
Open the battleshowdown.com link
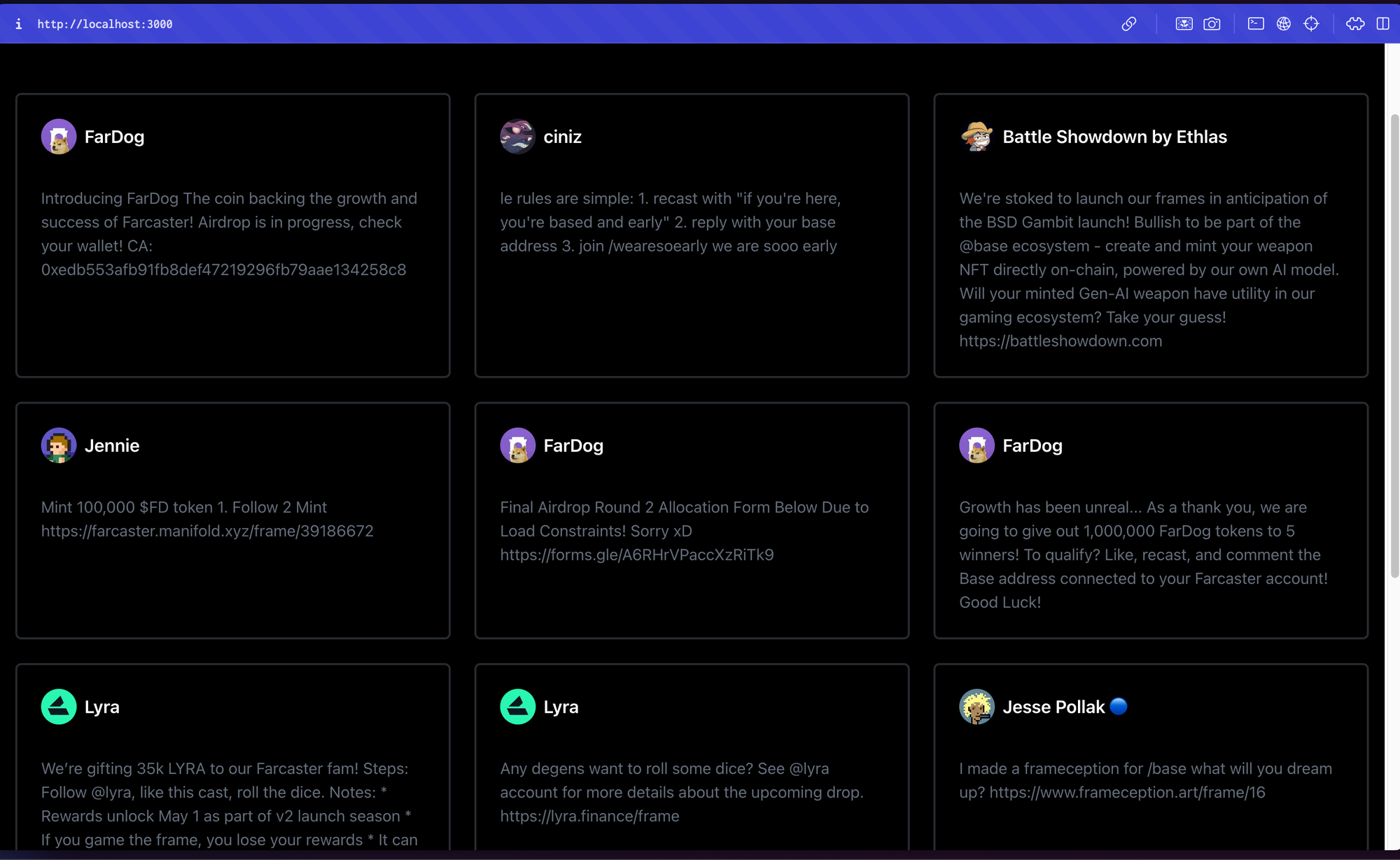coord(1060,341)
